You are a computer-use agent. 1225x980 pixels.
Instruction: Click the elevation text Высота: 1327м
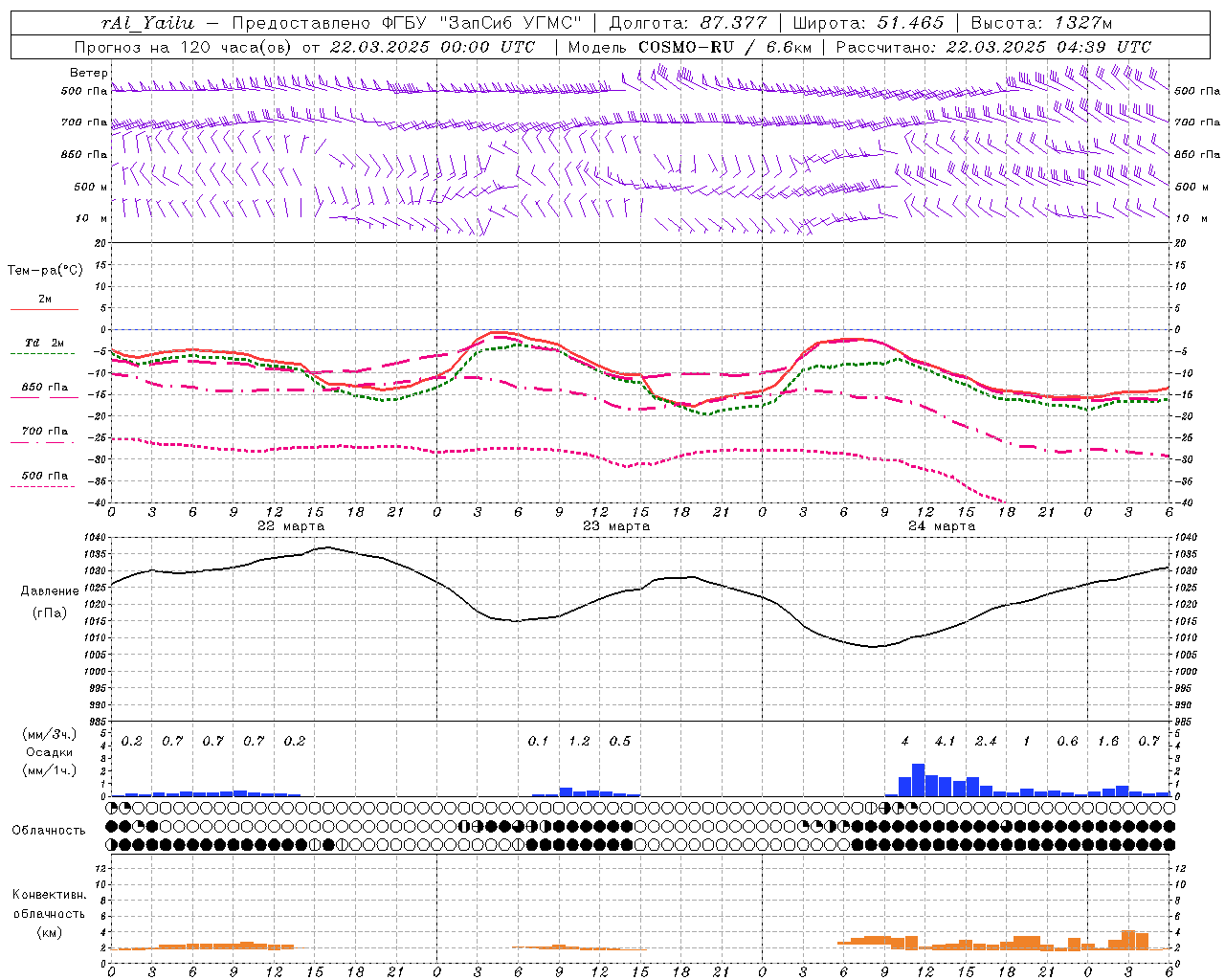[1041, 23]
